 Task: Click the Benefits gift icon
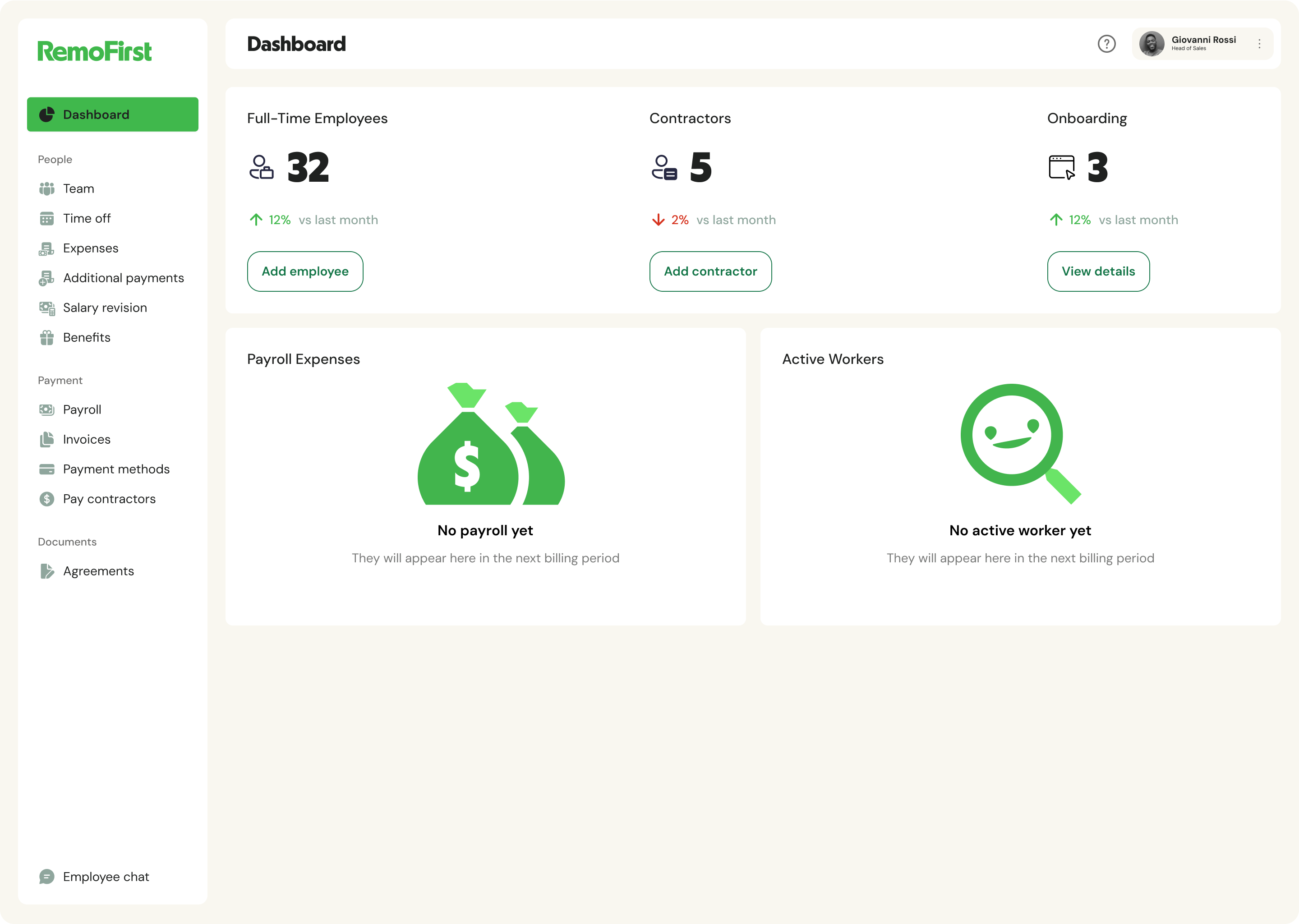click(46, 338)
